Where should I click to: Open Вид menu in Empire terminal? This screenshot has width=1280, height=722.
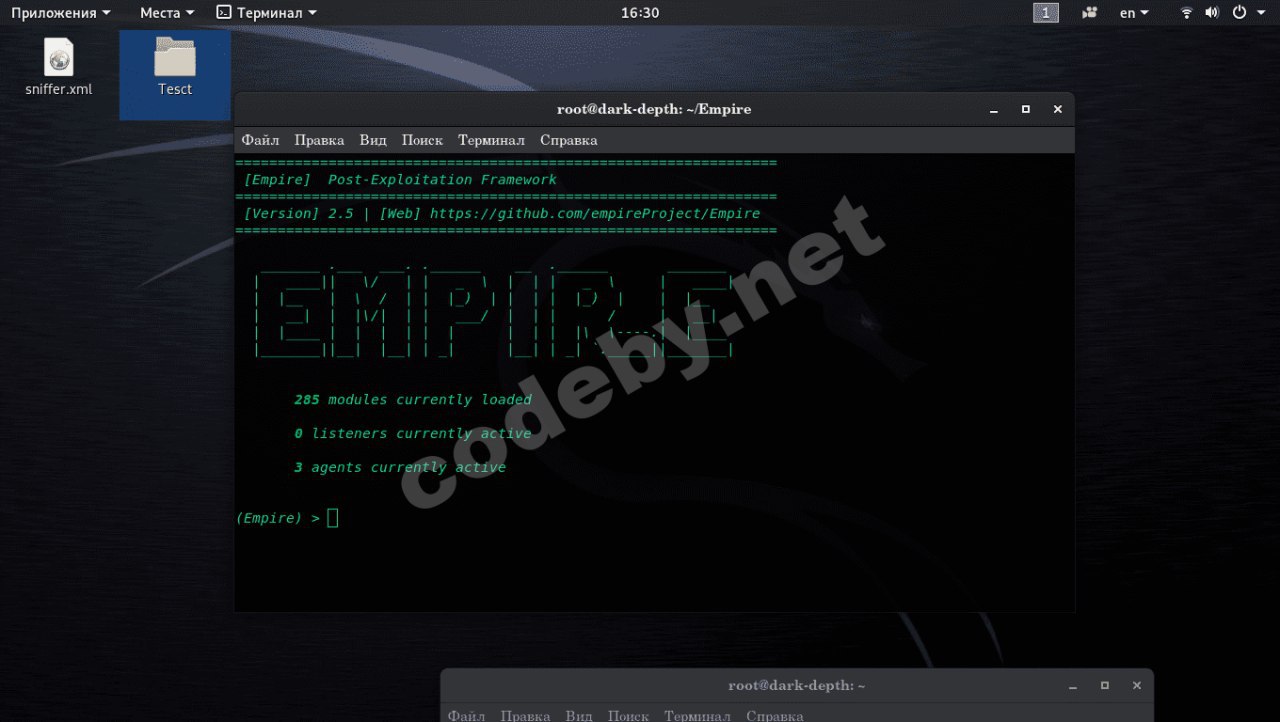coord(373,140)
